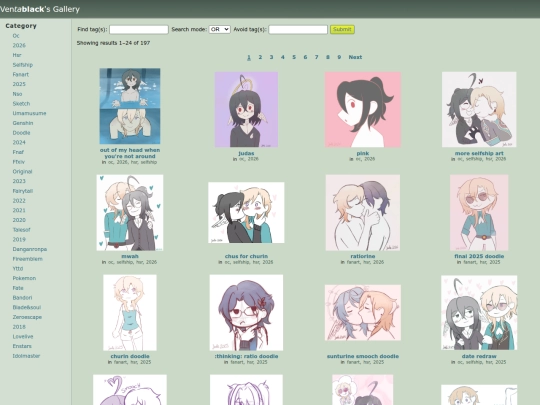Image resolution: width=540 pixels, height=405 pixels.
Task: Click the Find tag(s) input field
Action: coord(139,30)
